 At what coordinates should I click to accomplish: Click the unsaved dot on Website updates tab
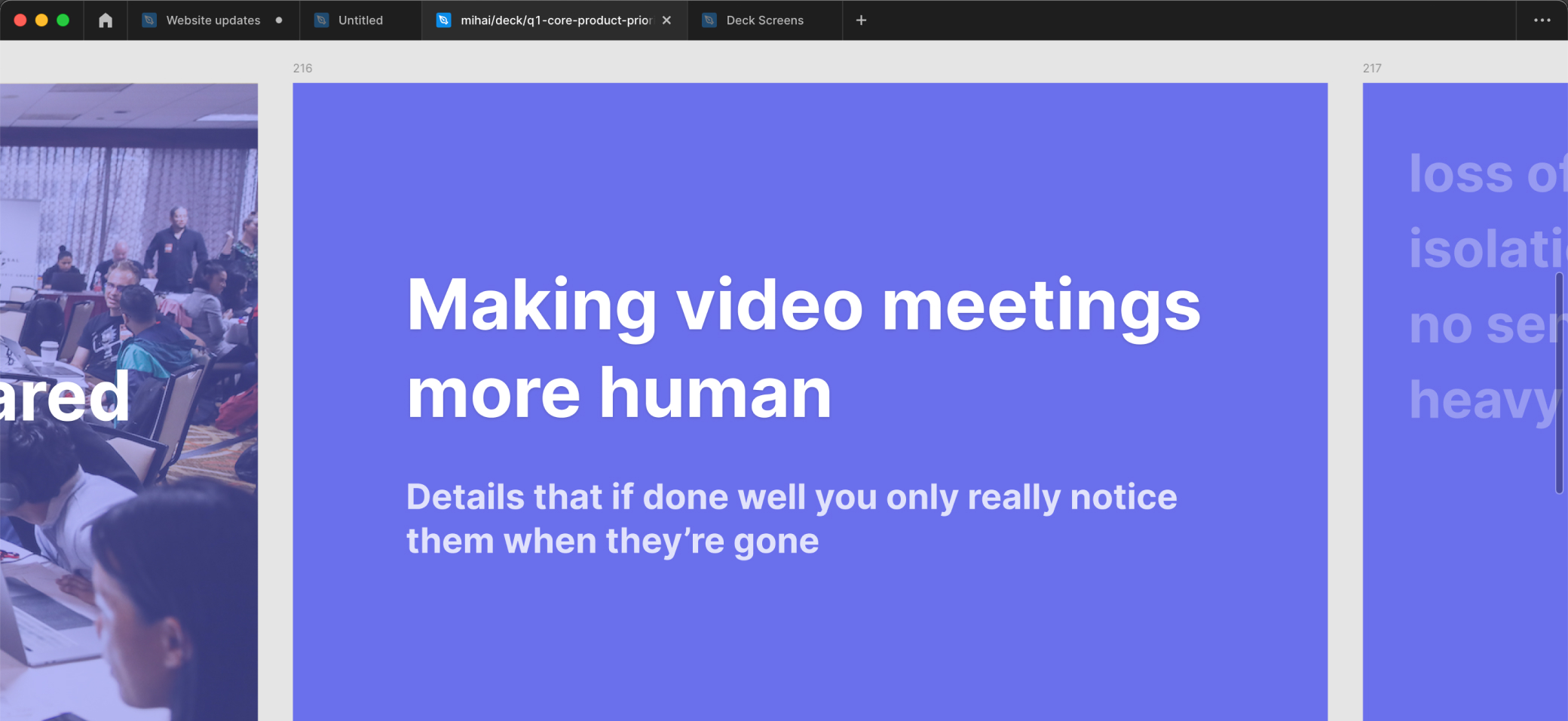point(279,20)
